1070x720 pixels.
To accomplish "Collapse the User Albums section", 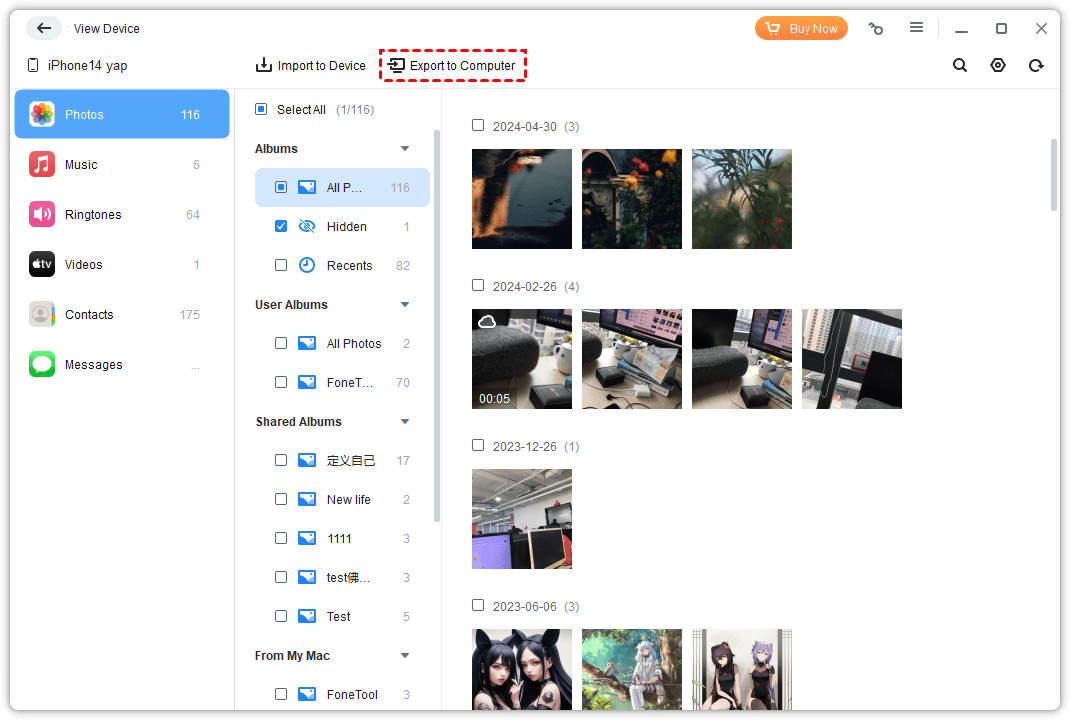I will (405, 305).
